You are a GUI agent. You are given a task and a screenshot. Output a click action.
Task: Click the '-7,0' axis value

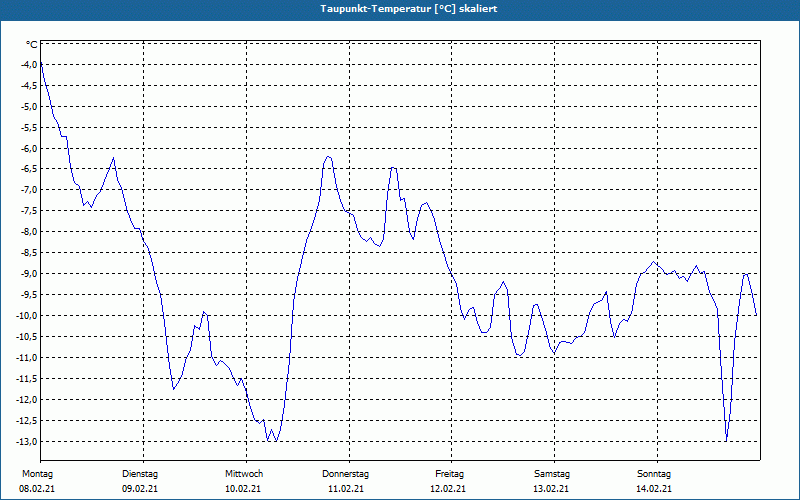pyautogui.click(x=29, y=190)
